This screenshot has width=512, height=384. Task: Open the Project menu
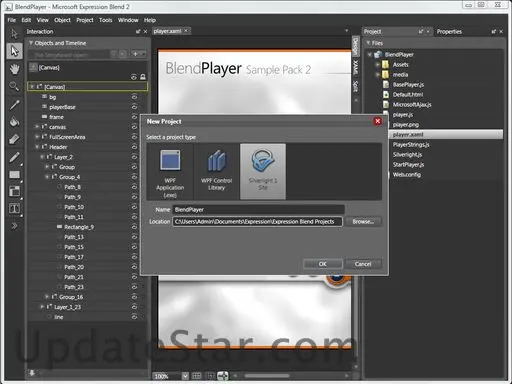pos(85,20)
